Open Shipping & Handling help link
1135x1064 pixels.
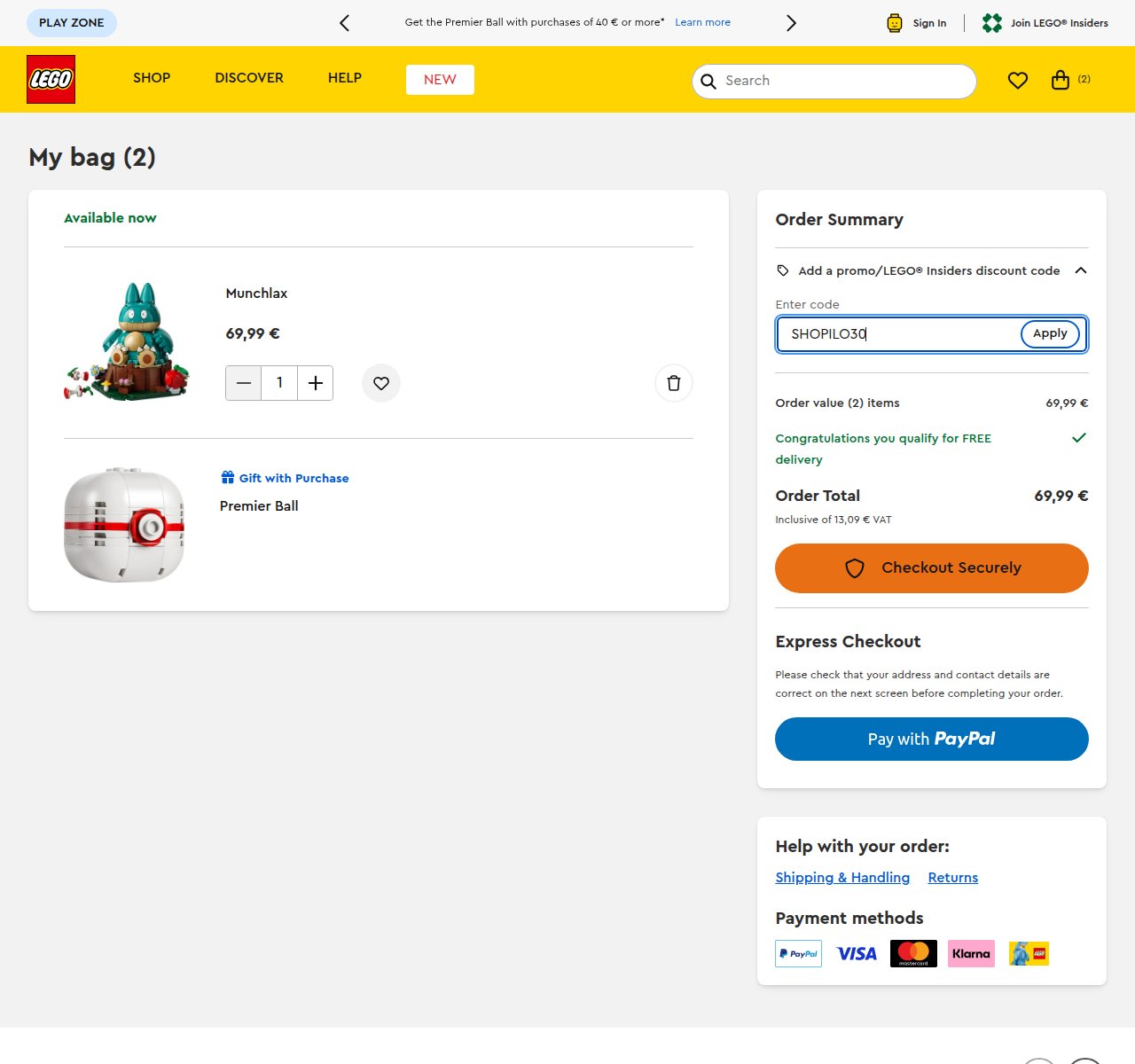click(x=842, y=878)
